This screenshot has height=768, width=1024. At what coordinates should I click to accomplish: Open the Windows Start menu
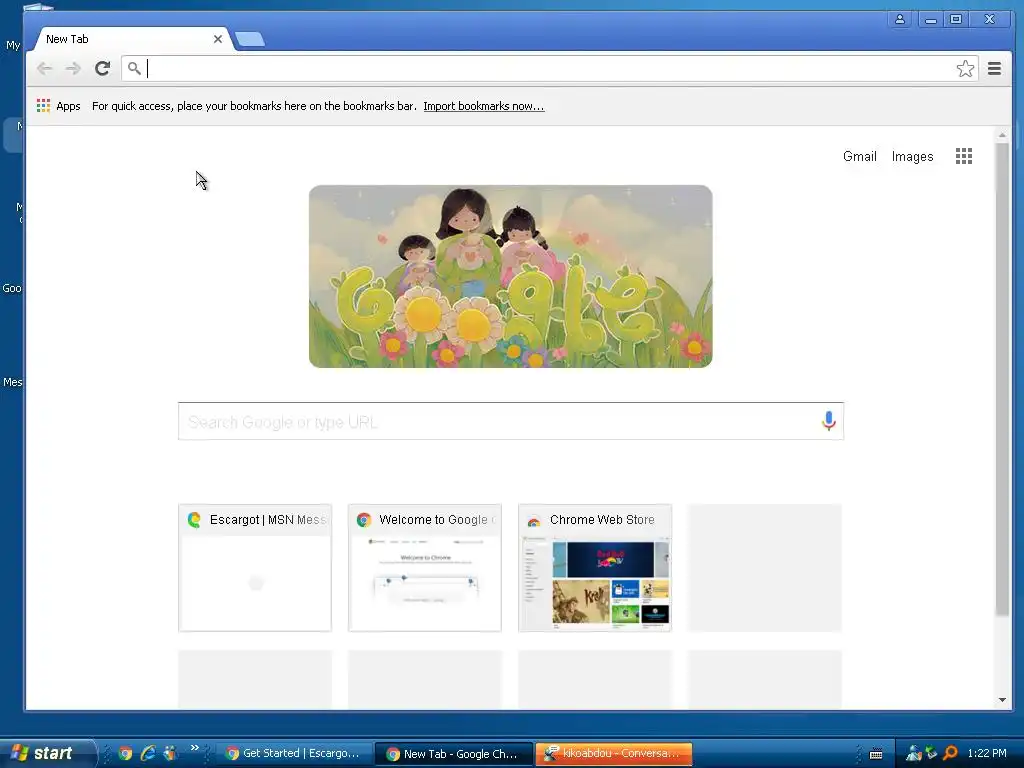pyautogui.click(x=48, y=753)
